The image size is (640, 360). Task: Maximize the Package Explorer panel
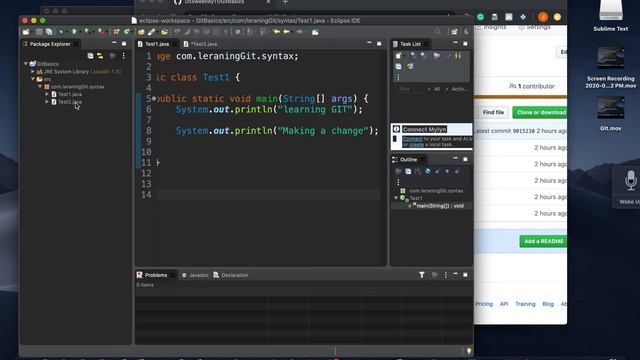[x=124, y=44]
